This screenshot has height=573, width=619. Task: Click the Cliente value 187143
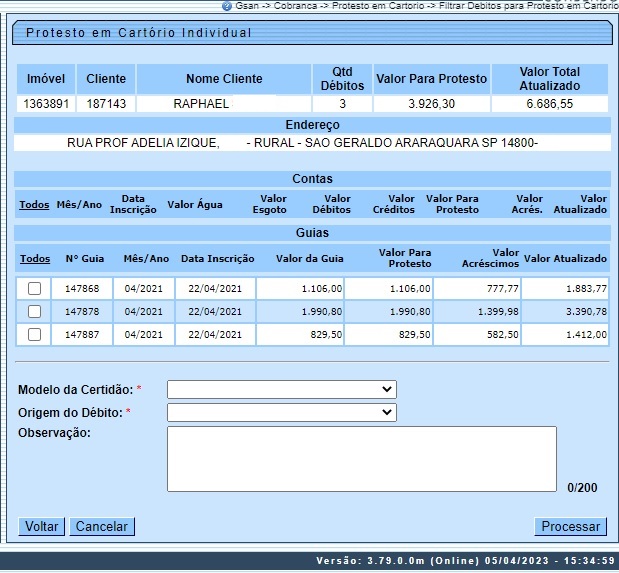(x=106, y=104)
